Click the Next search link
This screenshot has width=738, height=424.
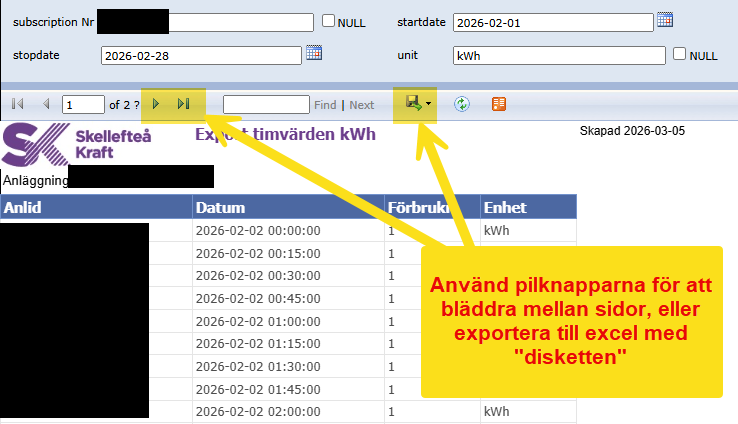click(361, 105)
